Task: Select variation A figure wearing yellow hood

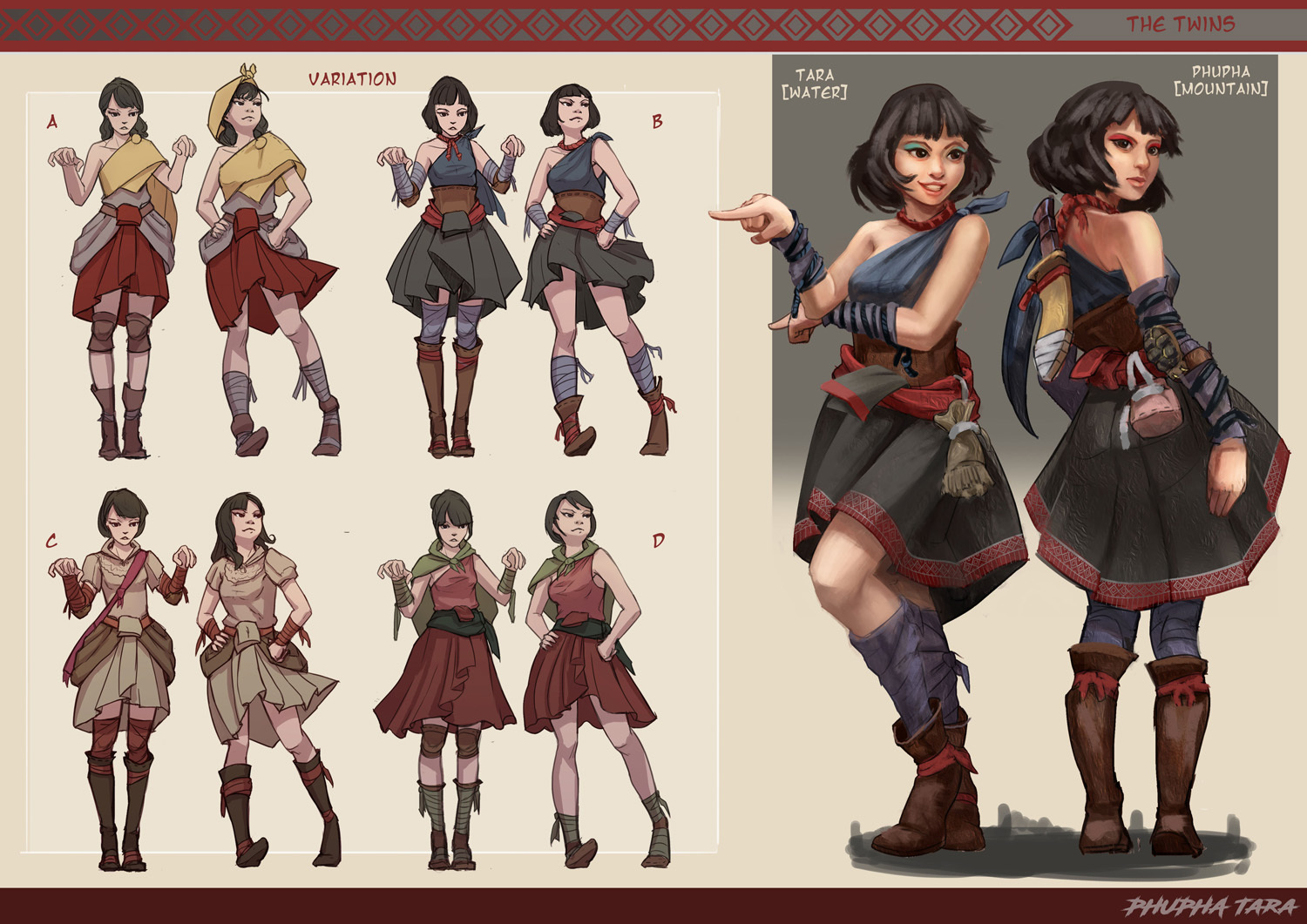Action: click(x=268, y=260)
